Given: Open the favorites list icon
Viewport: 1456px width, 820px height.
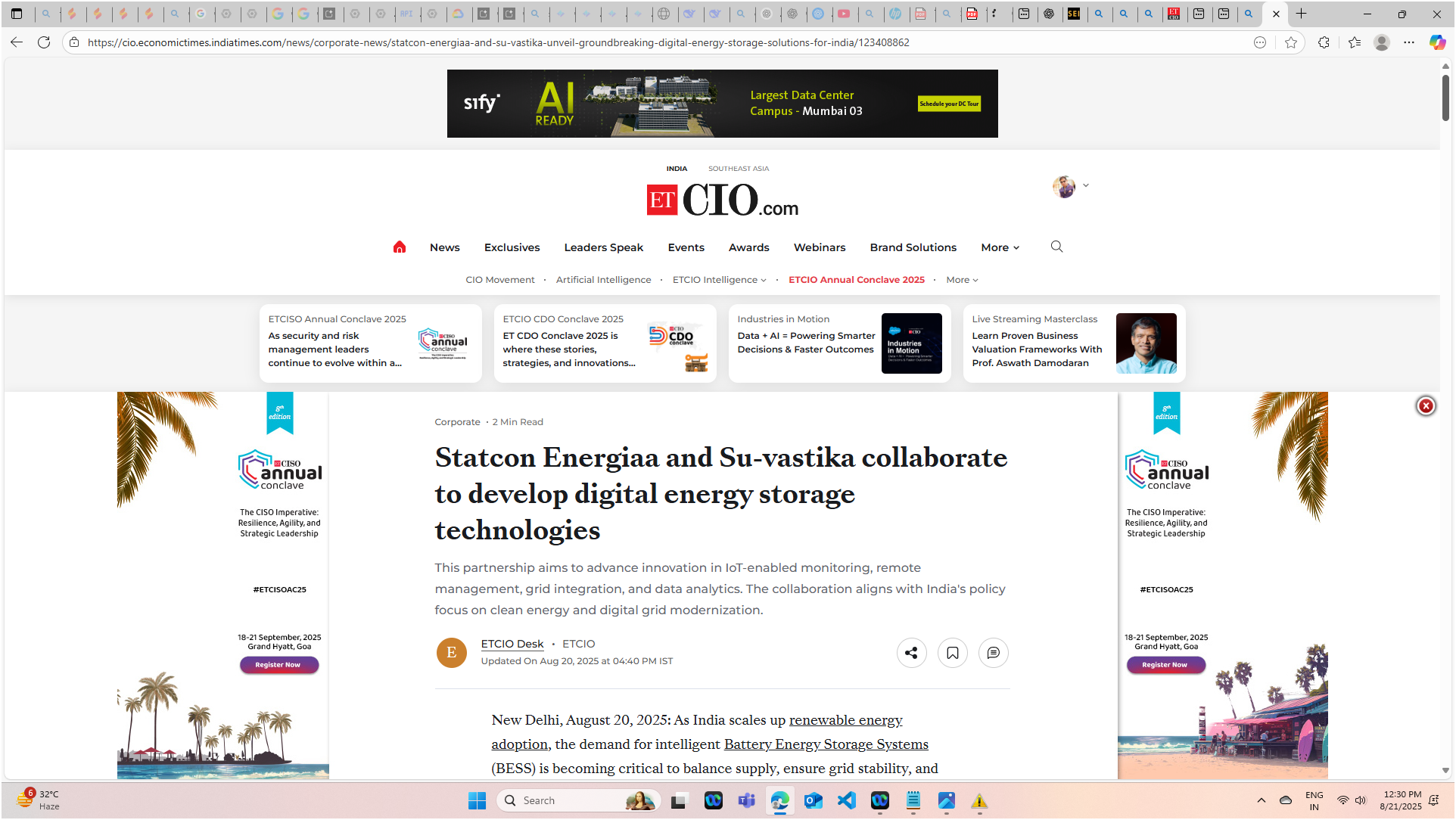Looking at the screenshot, I should tap(1355, 42).
